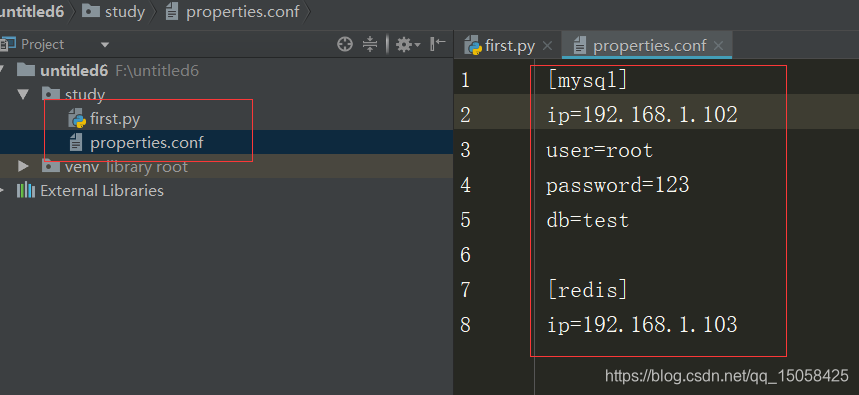This screenshot has width=859, height=395.
Task: Click study in the breadcrumb bar
Action: point(124,12)
